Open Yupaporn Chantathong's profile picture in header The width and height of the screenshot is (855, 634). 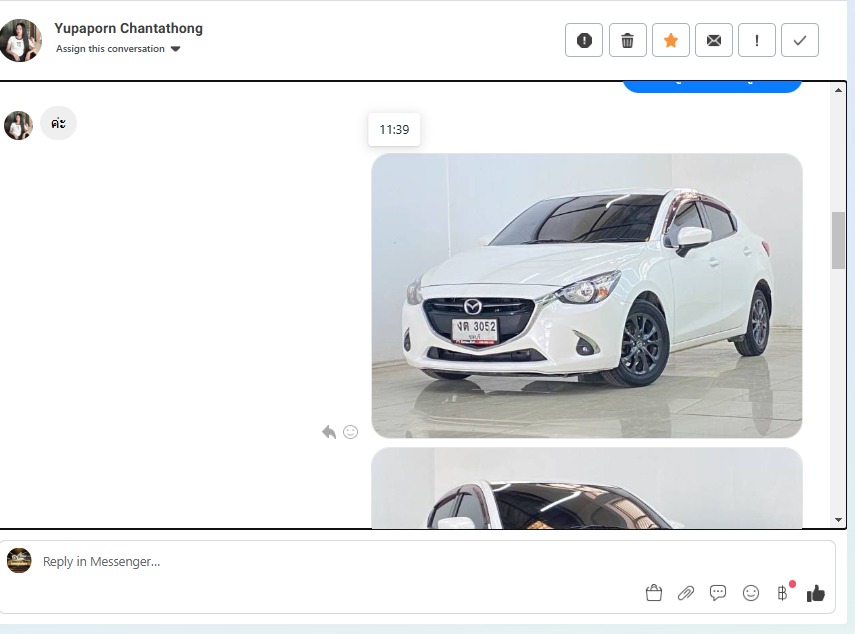tap(21, 40)
